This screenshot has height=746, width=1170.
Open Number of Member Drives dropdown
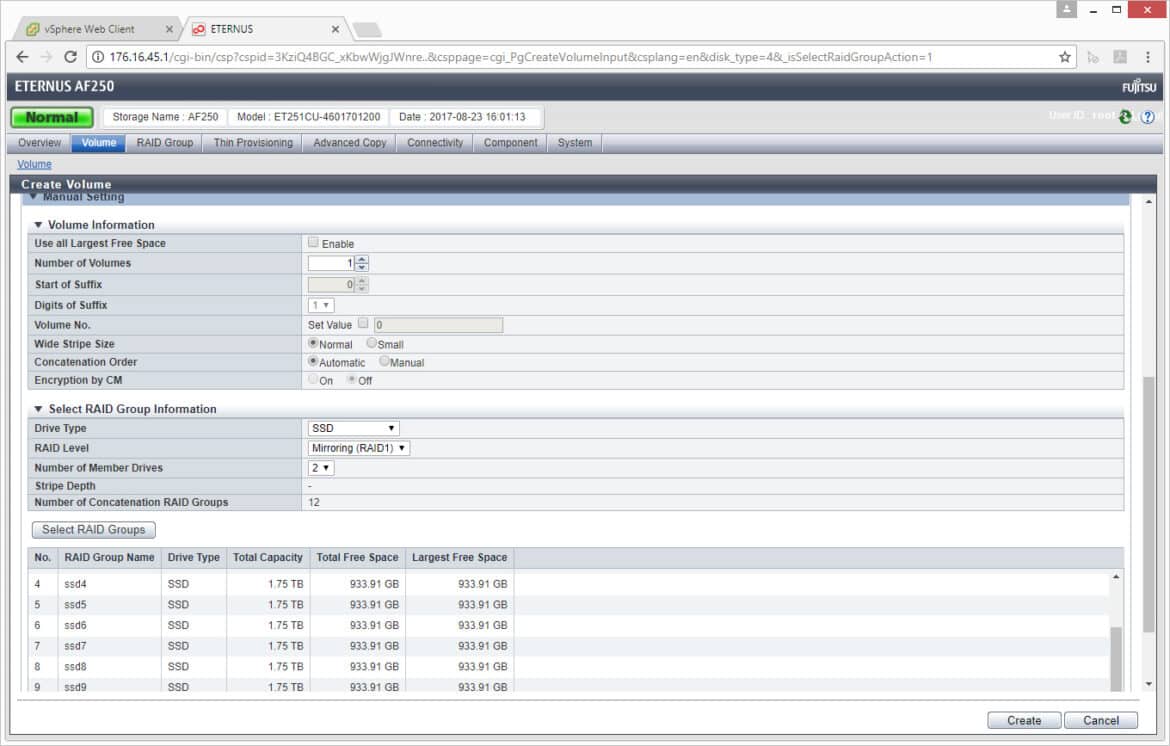click(321, 468)
